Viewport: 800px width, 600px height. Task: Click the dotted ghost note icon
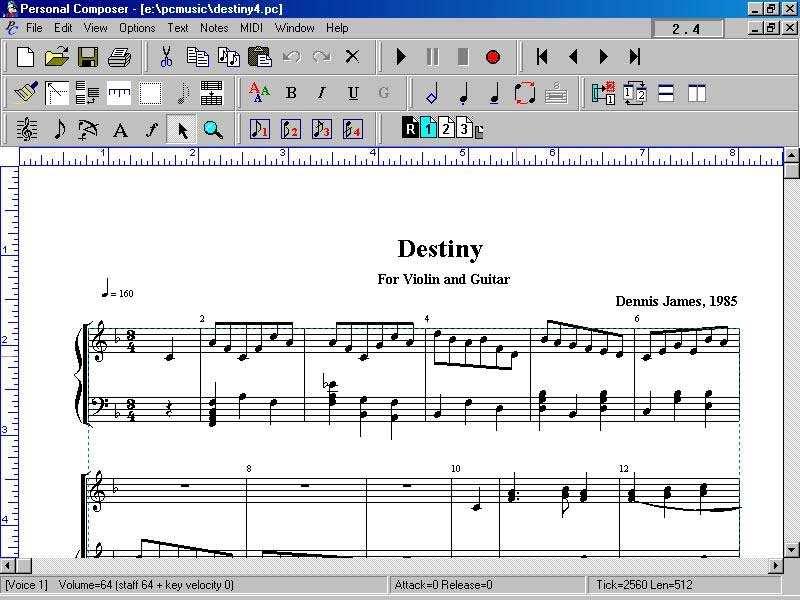[x=183, y=93]
